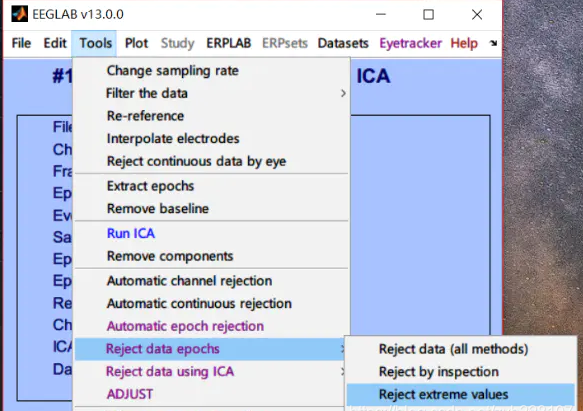Expand the Reject data epochs submenu
This screenshot has width=583, height=411.
(212, 349)
